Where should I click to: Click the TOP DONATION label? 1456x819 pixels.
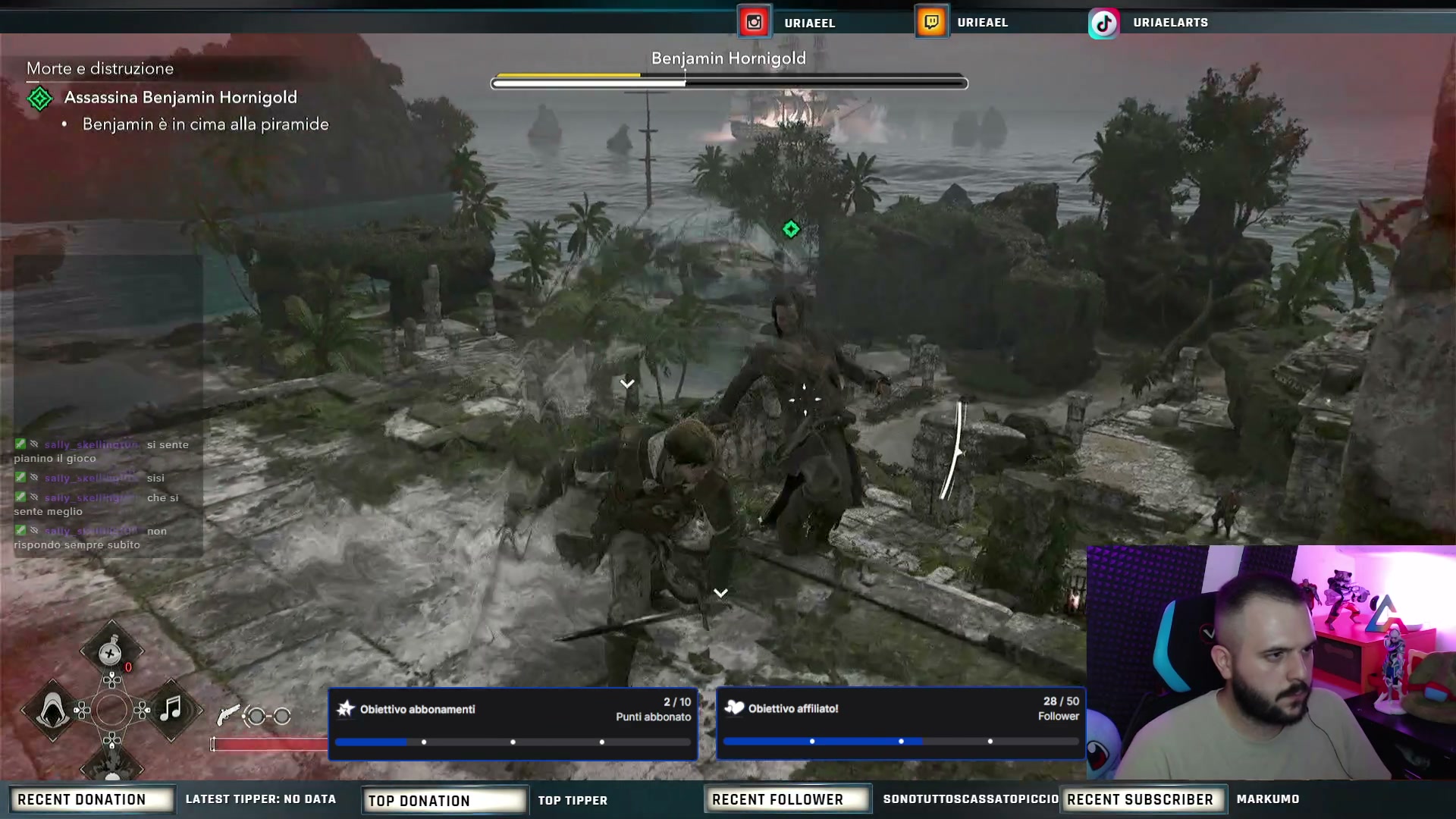444,800
